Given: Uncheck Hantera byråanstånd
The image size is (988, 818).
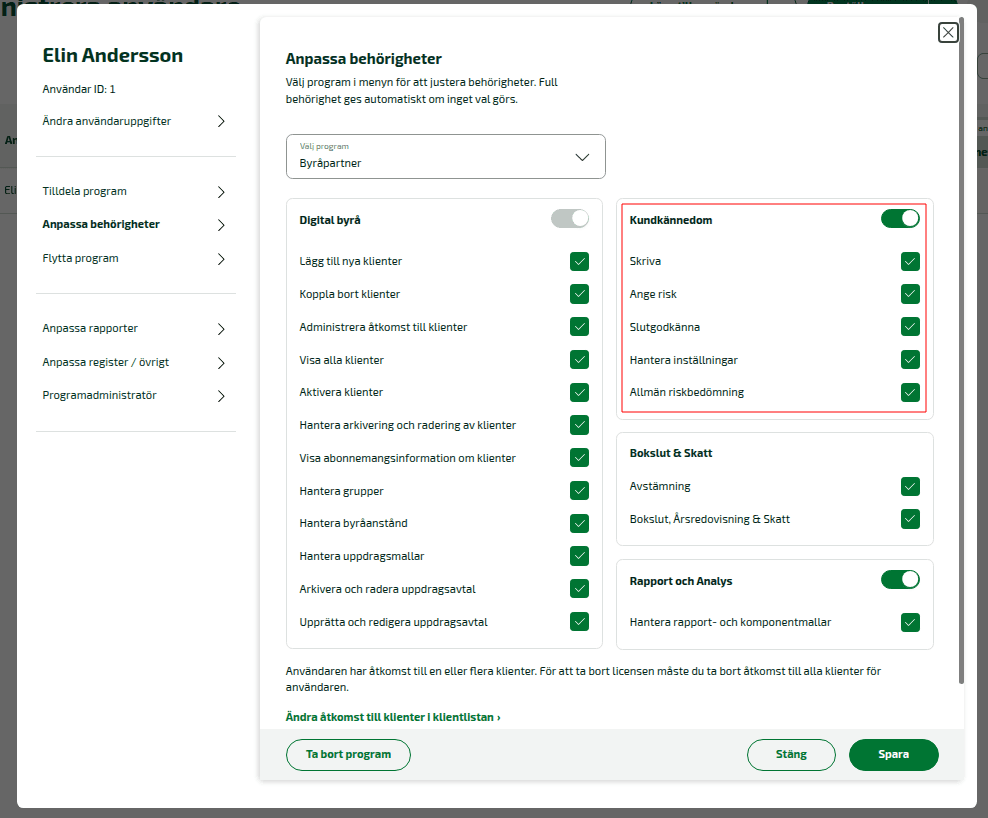Looking at the screenshot, I should point(579,524).
